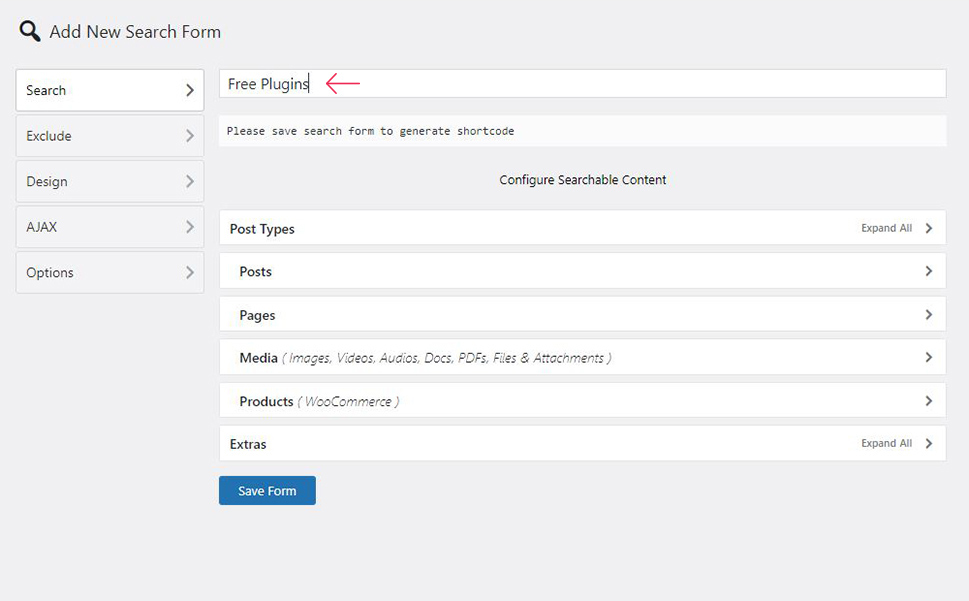Open the Exclude settings tab
This screenshot has height=601, width=969.
[110, 136]
